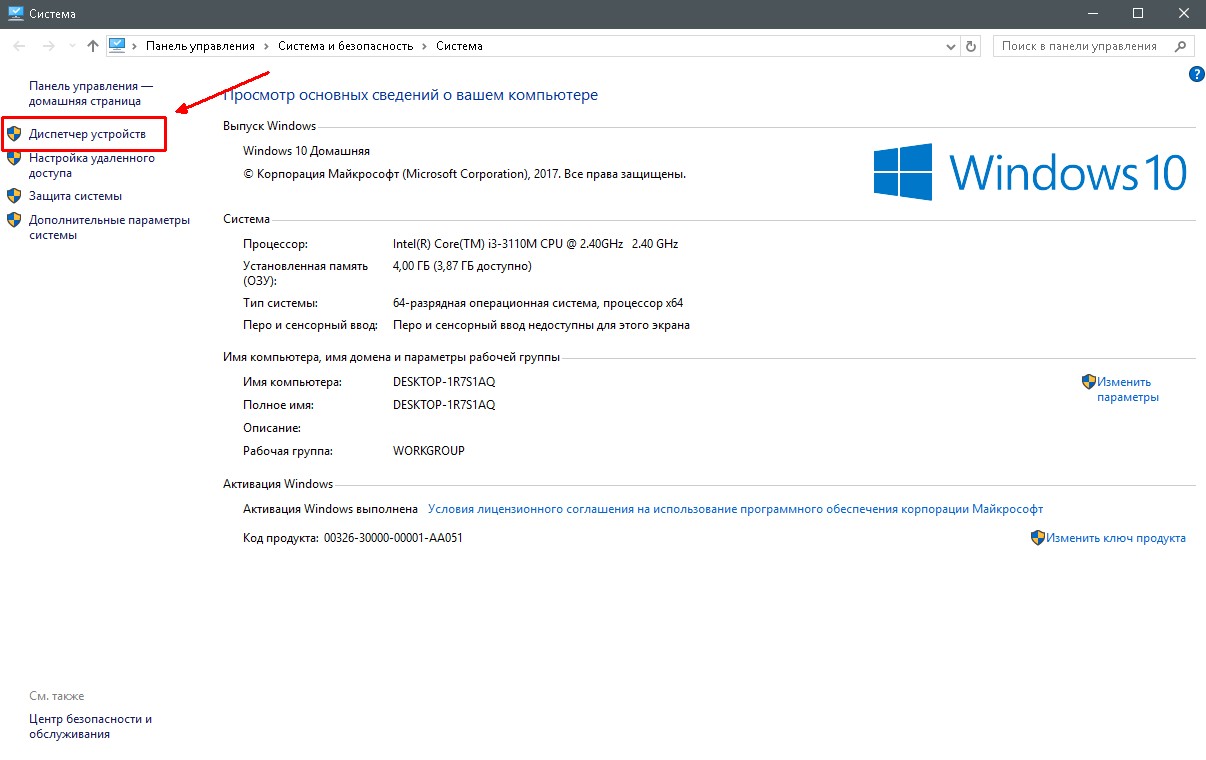Click processor value Intel Core i3-3110M
Viewport: 1206px width, 760px height.
[x=536, y=244]
